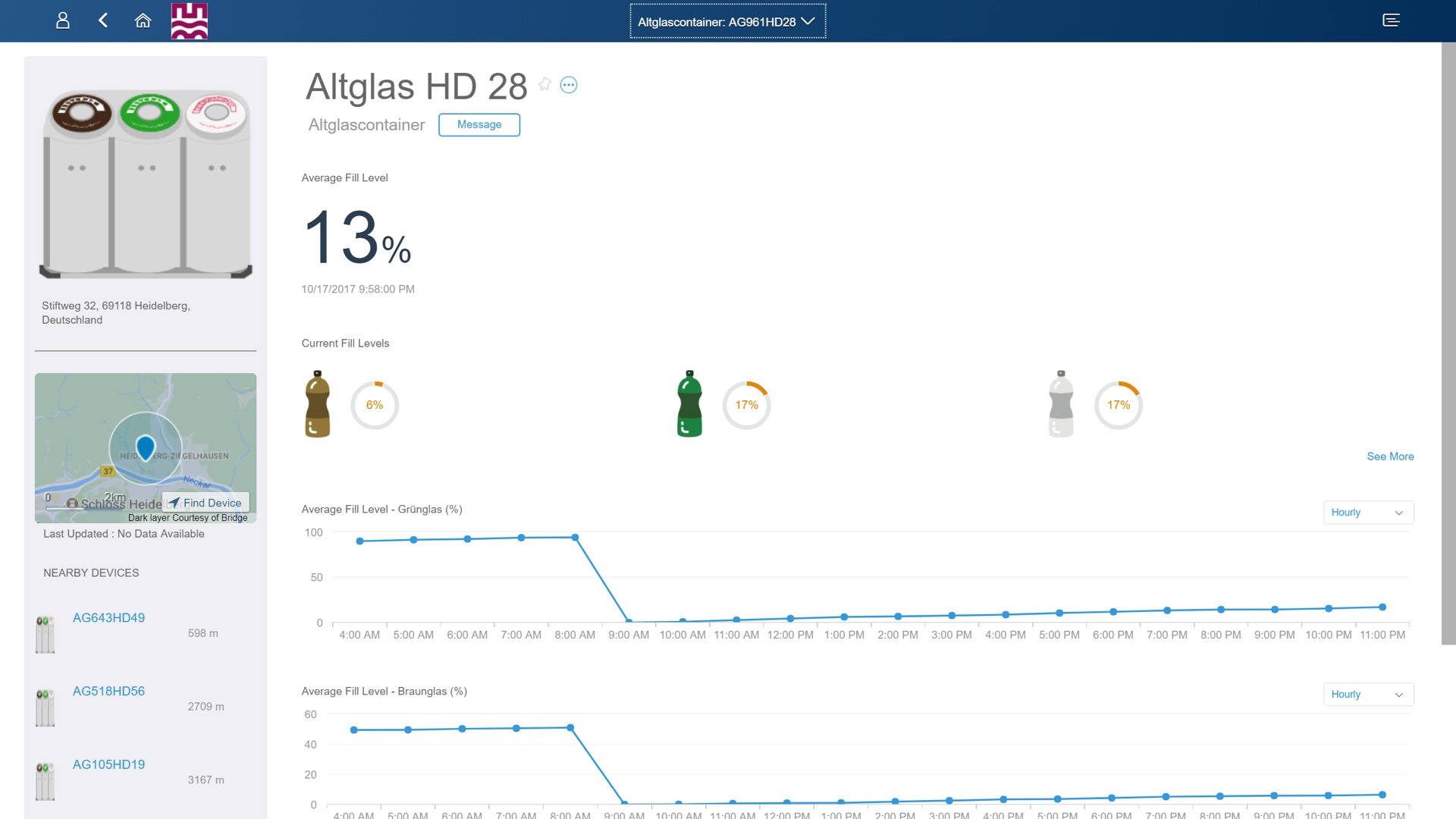This screenshot has width=1456, height=819.
Task: Open the Hourly dropdown for Grünglas chart
Action: [x=1367, y=513]
